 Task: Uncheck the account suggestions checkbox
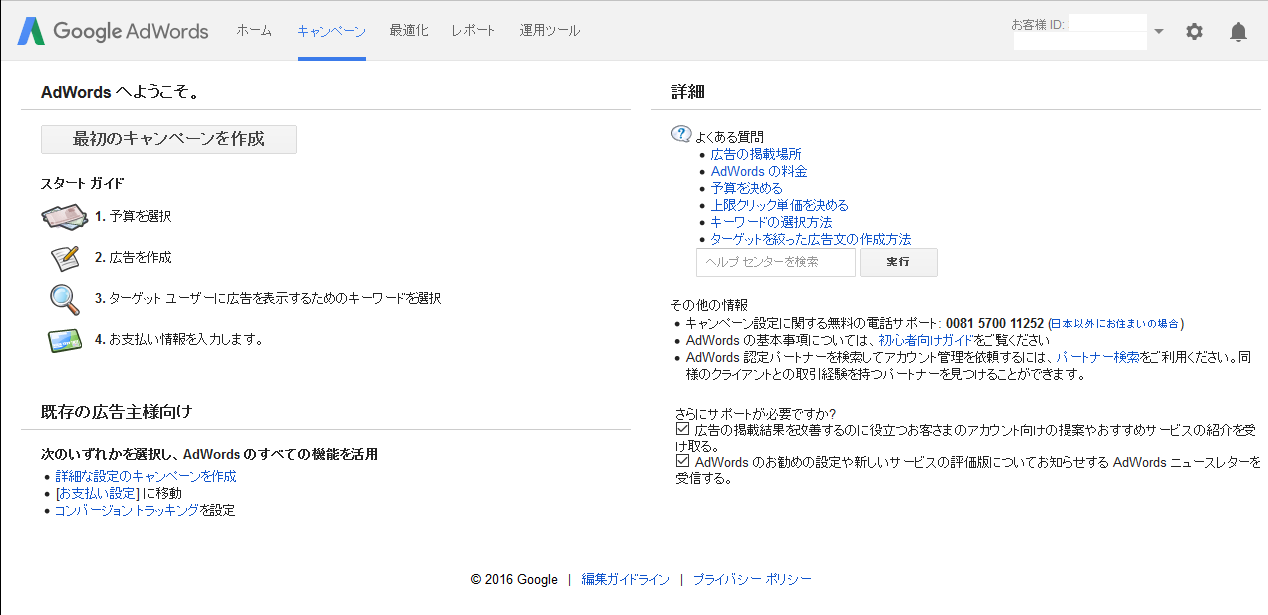pos(682,429)
